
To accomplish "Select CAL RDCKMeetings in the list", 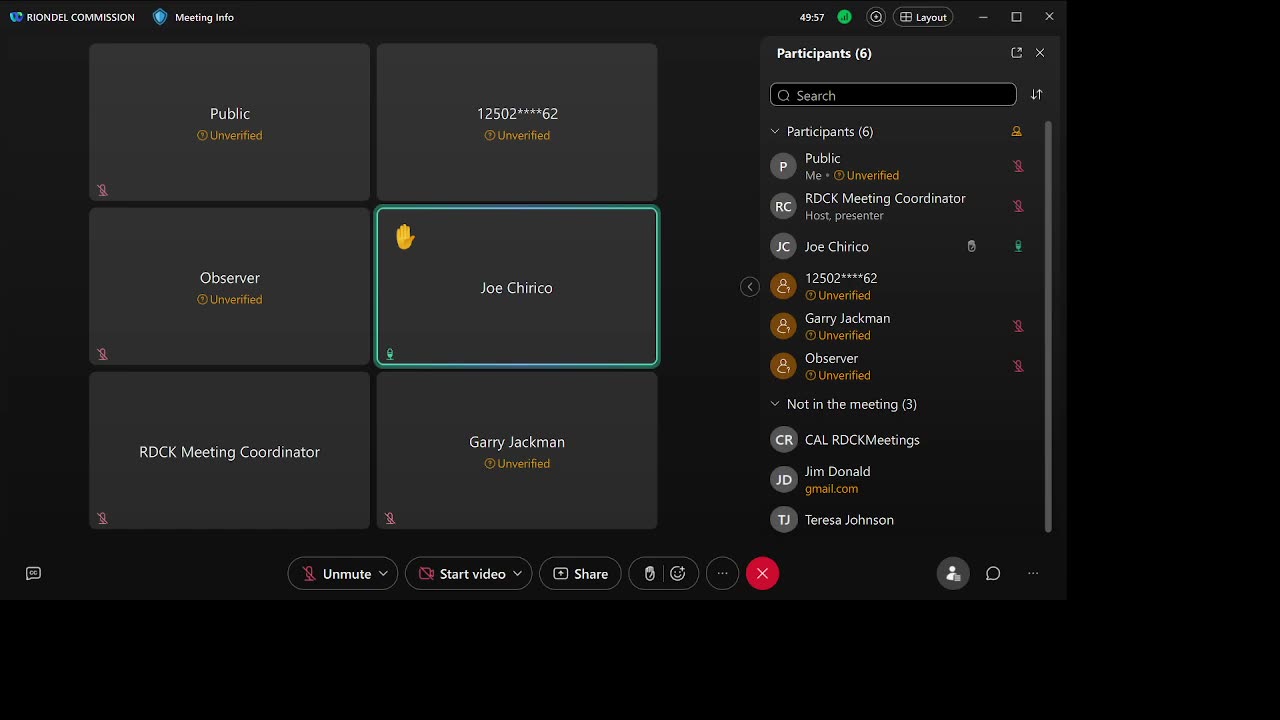I will click(x=862, y=440).
